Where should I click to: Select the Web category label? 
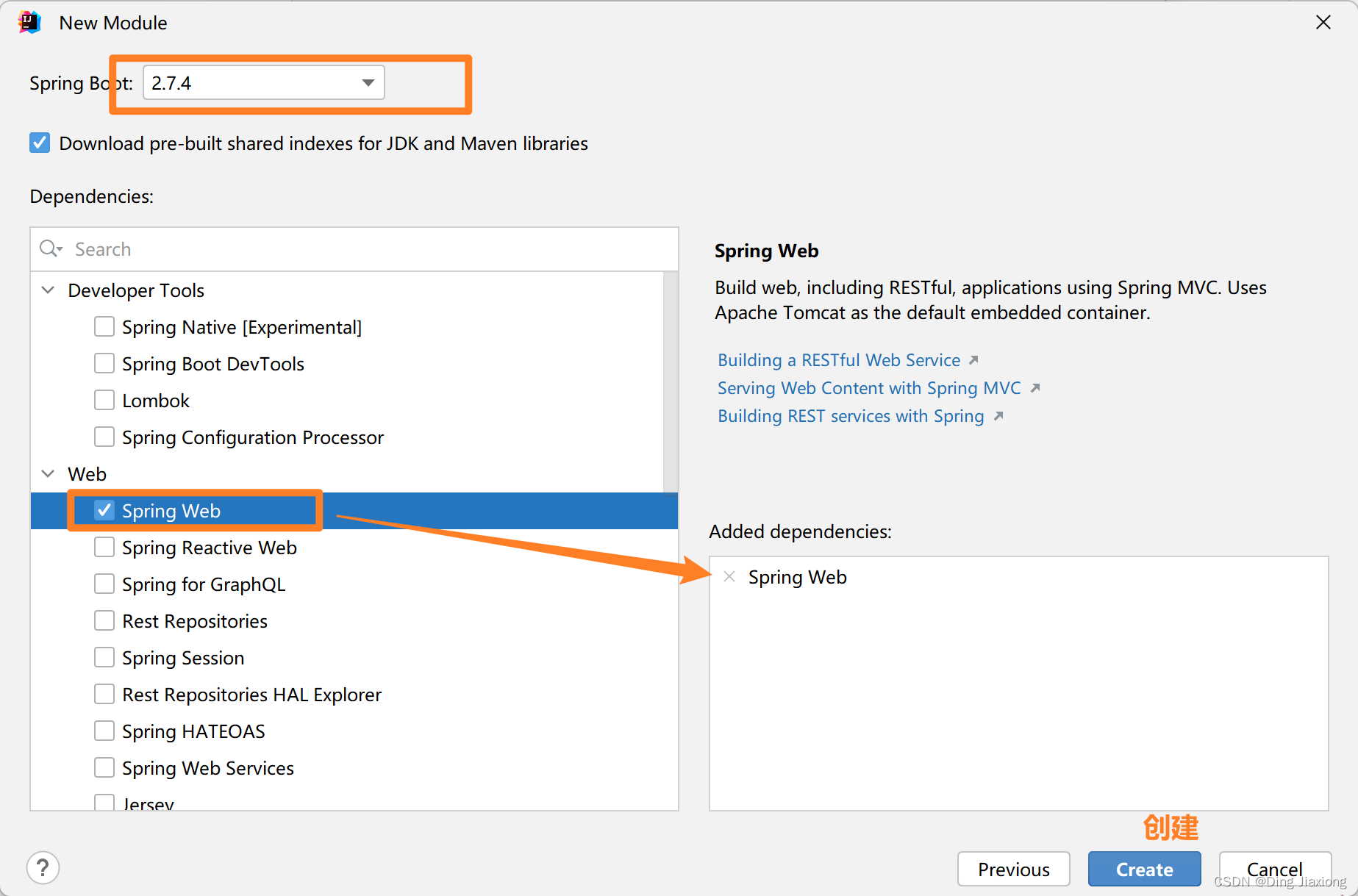[x=87, y=474]
